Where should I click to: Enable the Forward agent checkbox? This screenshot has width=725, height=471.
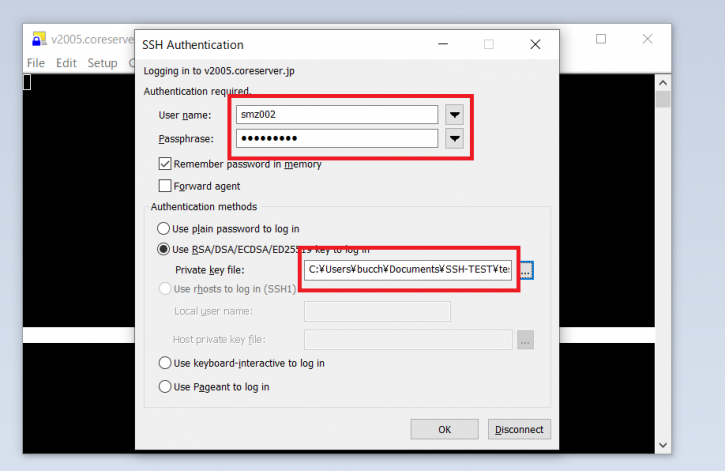[x=165, y=186]
